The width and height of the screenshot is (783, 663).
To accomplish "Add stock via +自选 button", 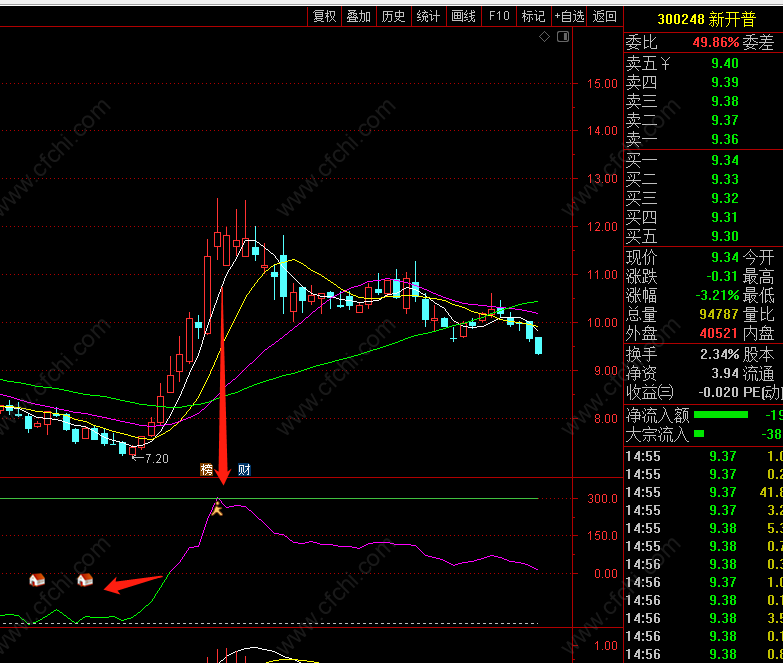I will pos(569,16).
